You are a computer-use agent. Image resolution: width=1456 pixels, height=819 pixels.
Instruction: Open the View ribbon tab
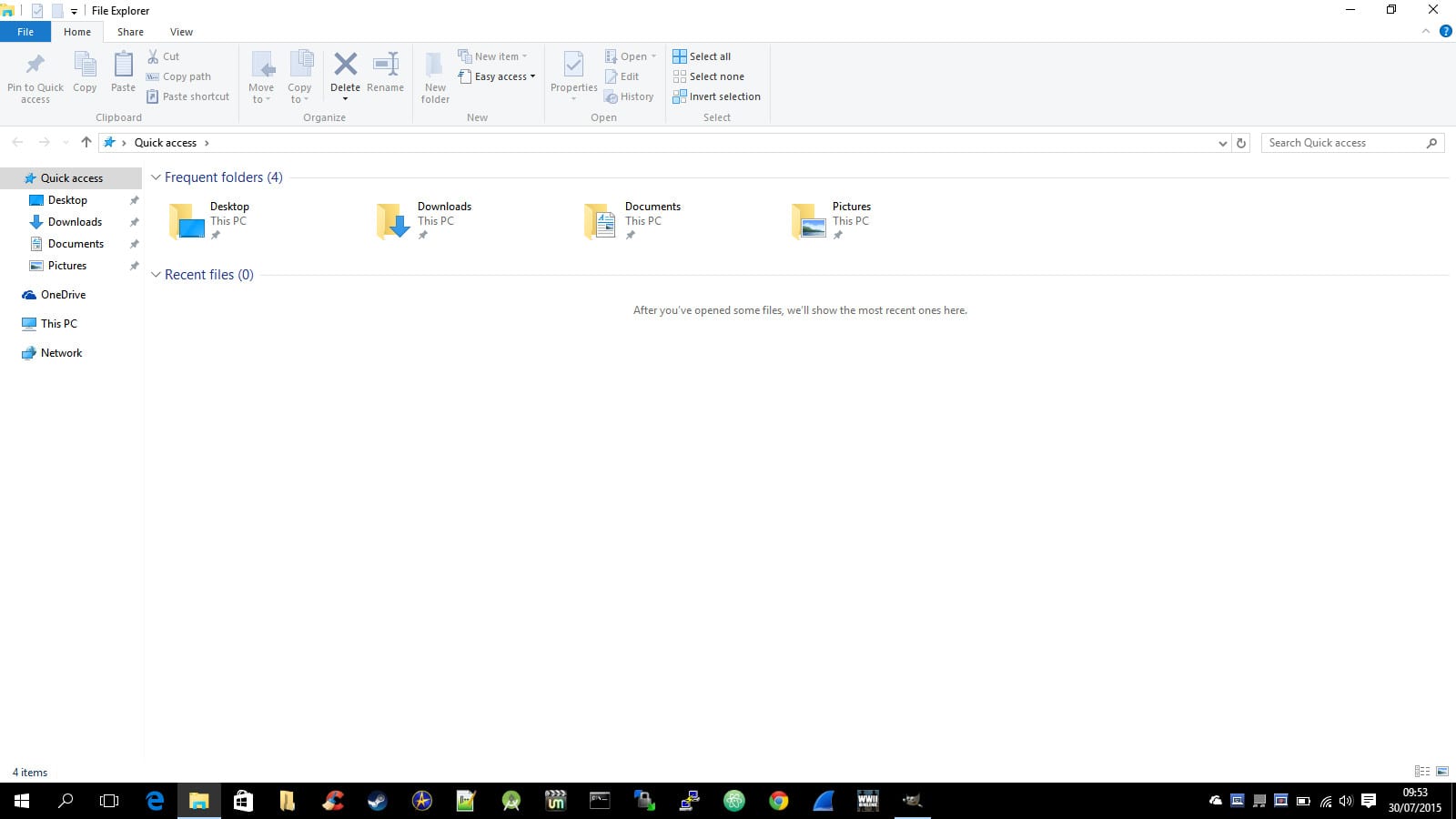(181, 32)
